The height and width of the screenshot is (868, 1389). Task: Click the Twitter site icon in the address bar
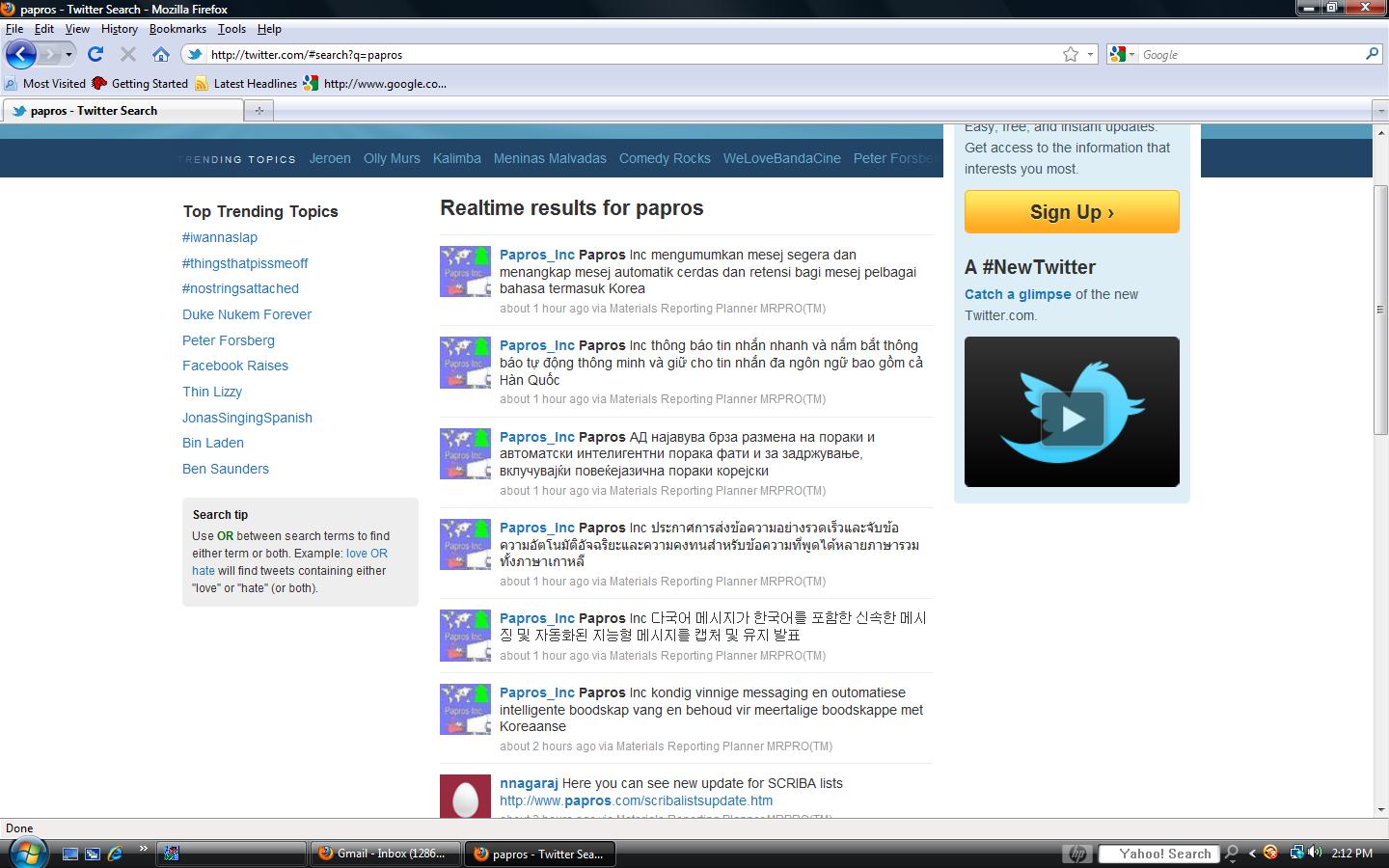pos(195,55)
